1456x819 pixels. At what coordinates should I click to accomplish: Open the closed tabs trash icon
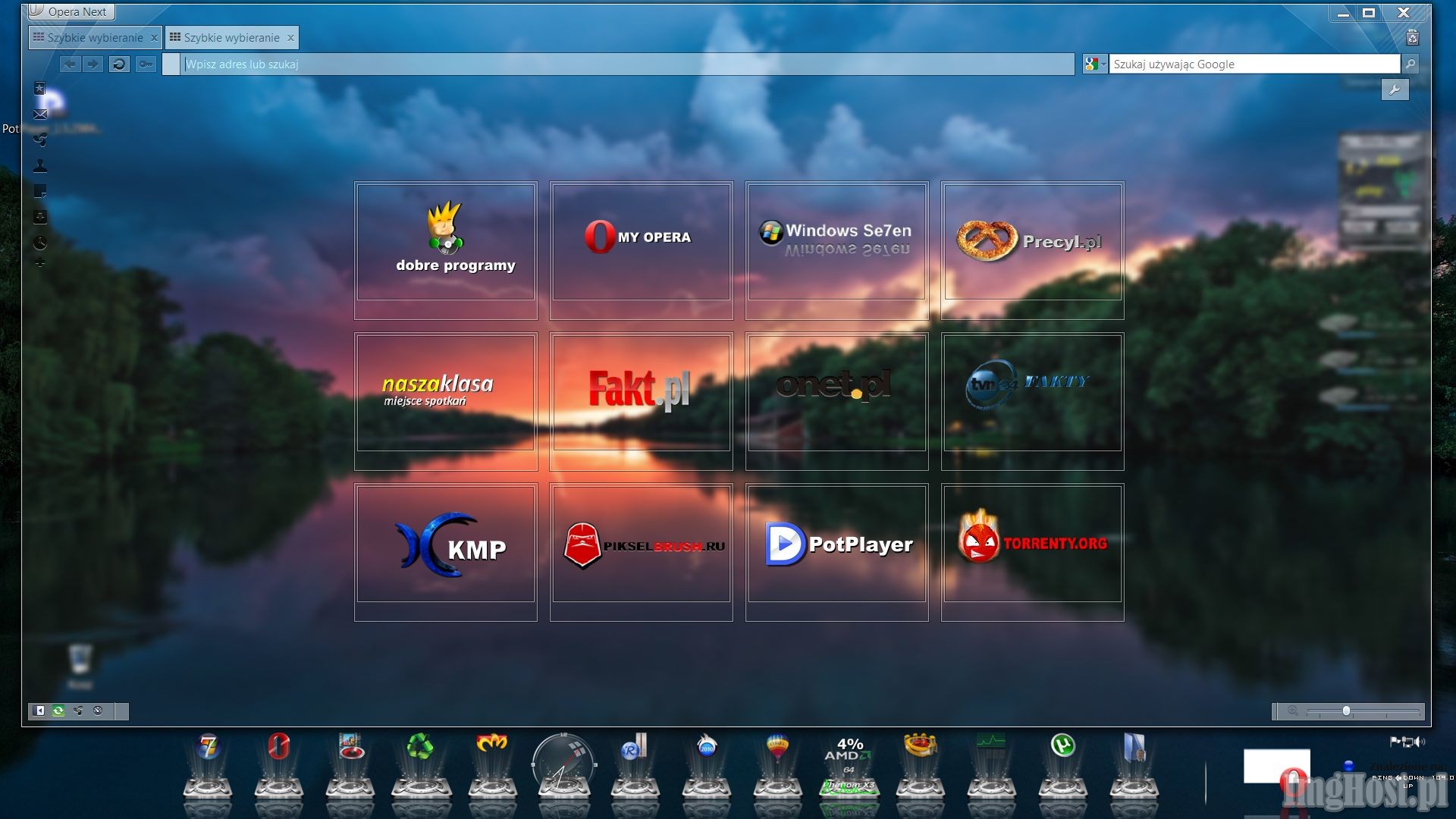click(1412, 38)
